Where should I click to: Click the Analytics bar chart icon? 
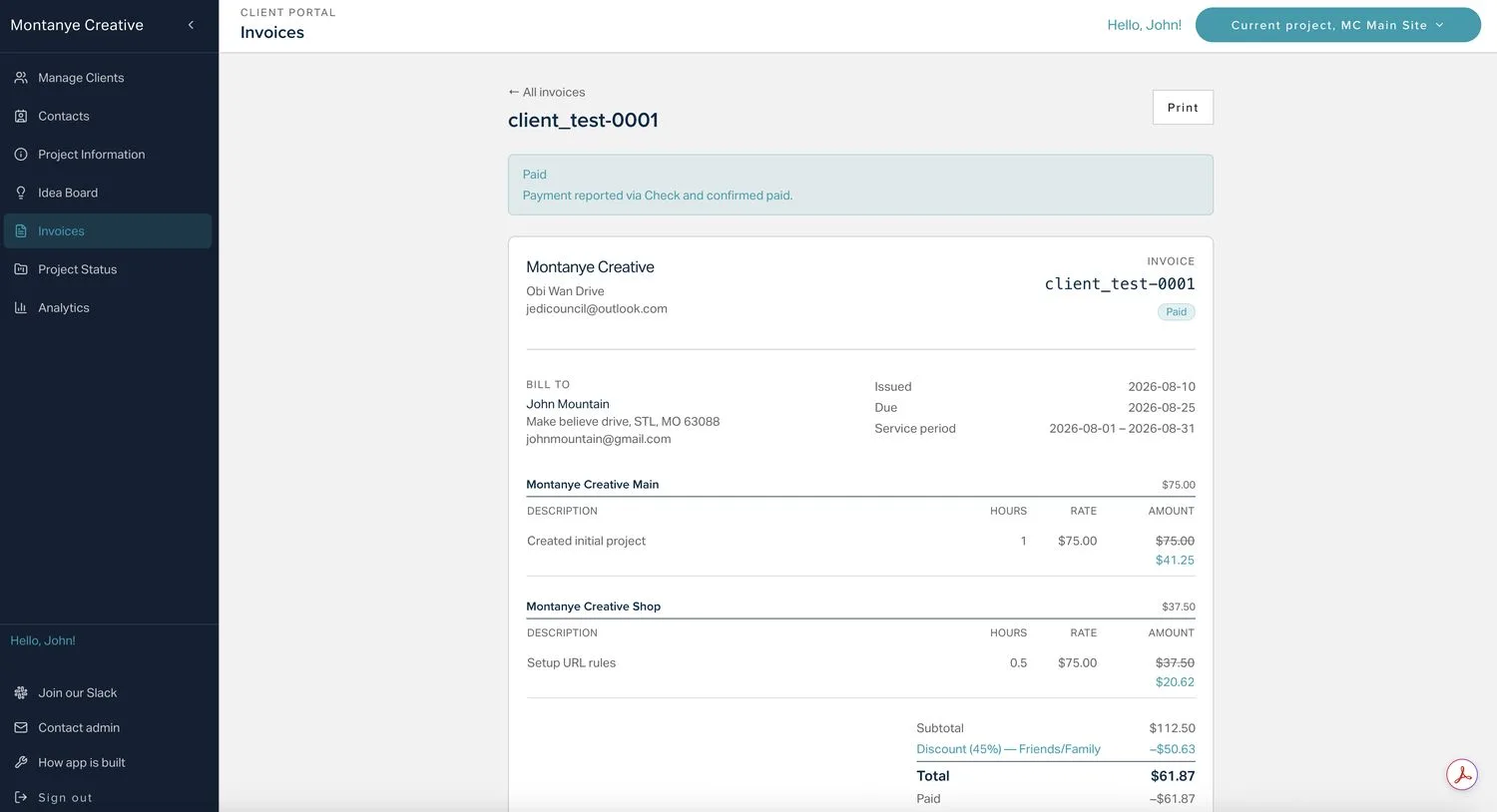[21, 308]
